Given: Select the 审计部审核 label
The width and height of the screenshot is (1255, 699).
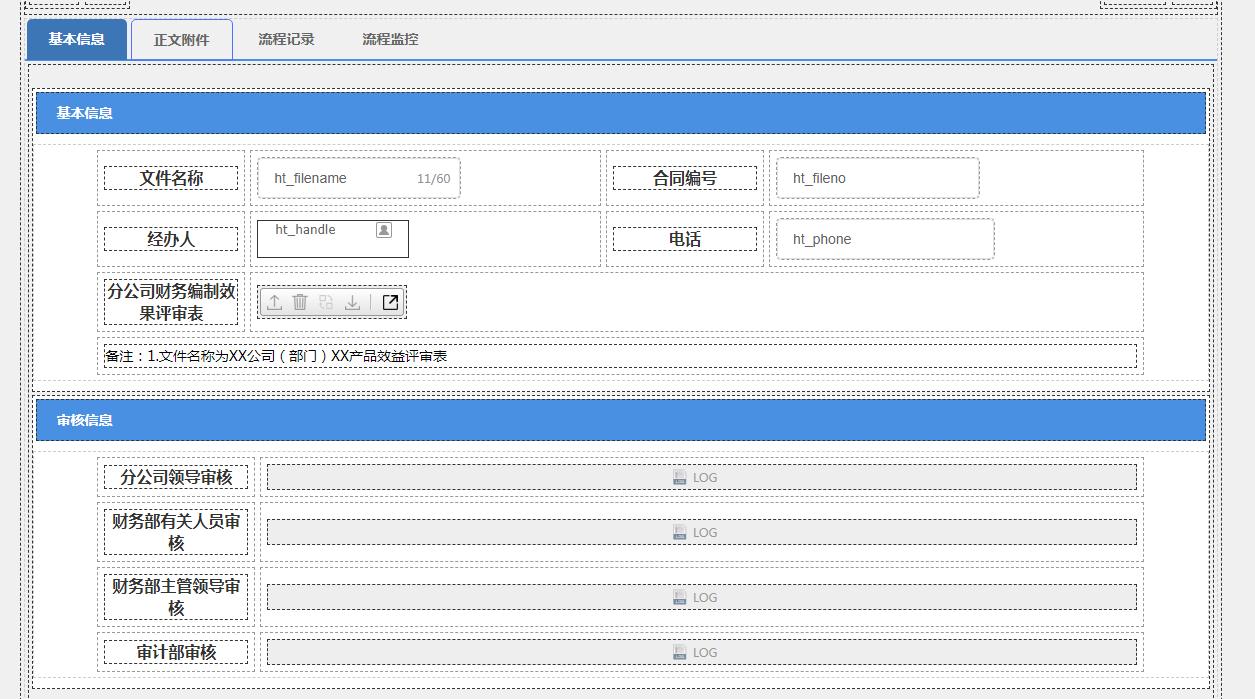Looking at the screenshot, I should 176,652.
